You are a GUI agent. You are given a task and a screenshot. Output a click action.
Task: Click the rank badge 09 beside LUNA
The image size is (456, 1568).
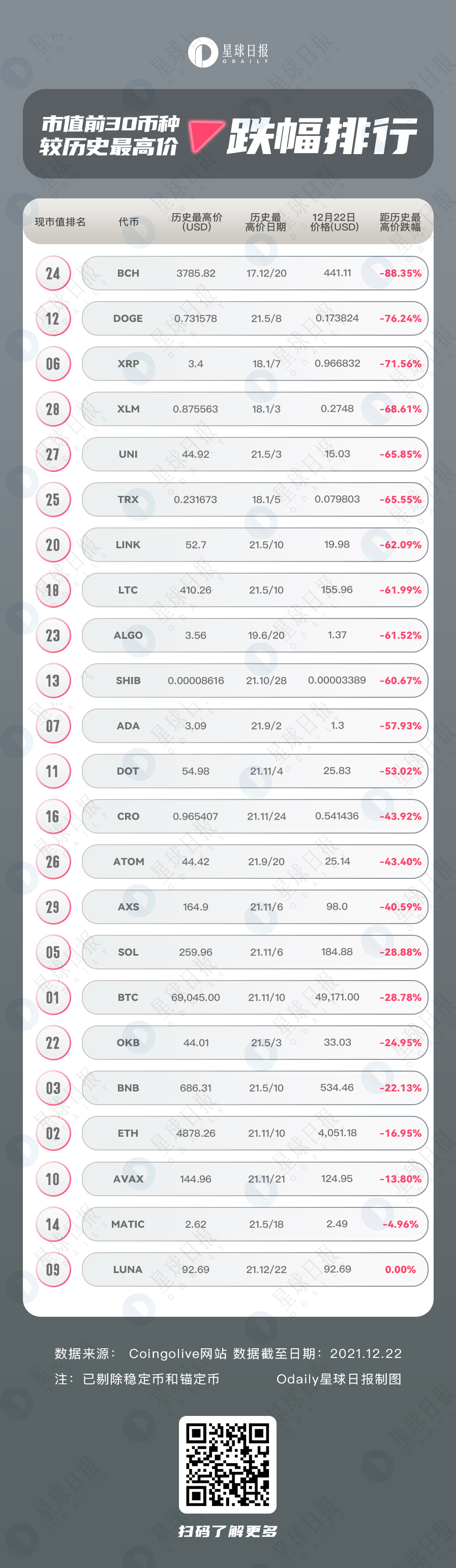[53, 1268]
